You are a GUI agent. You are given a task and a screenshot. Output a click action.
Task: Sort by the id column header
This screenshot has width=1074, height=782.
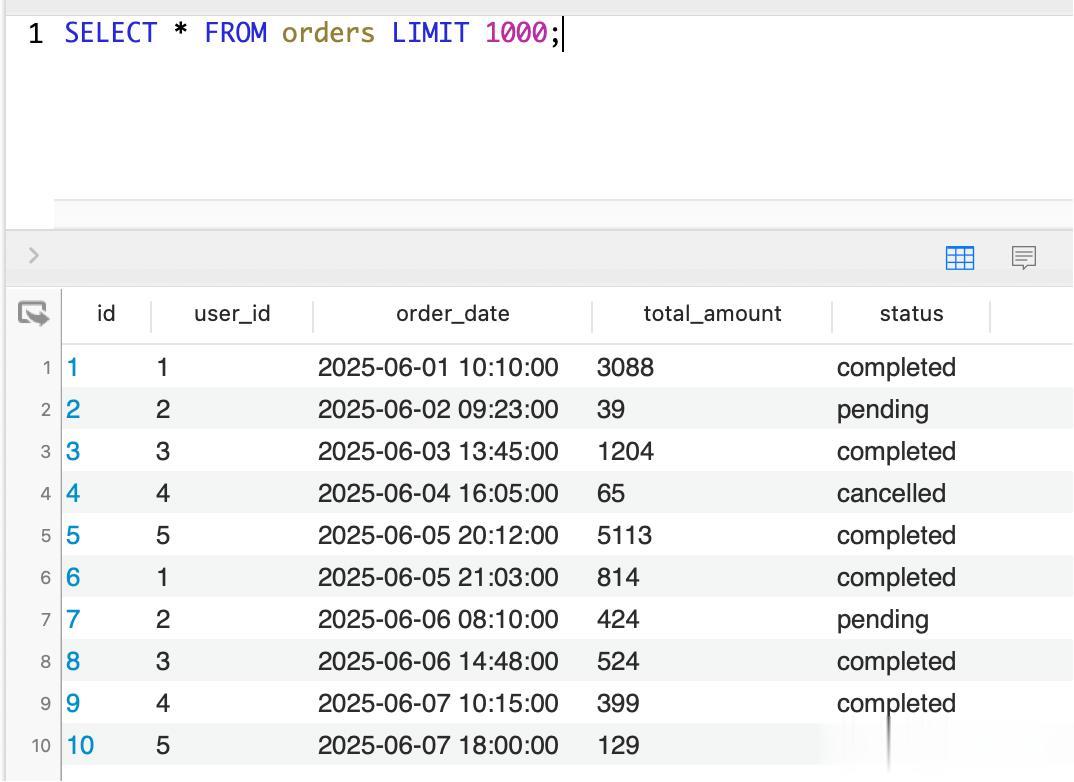click(x=106, y=314)
